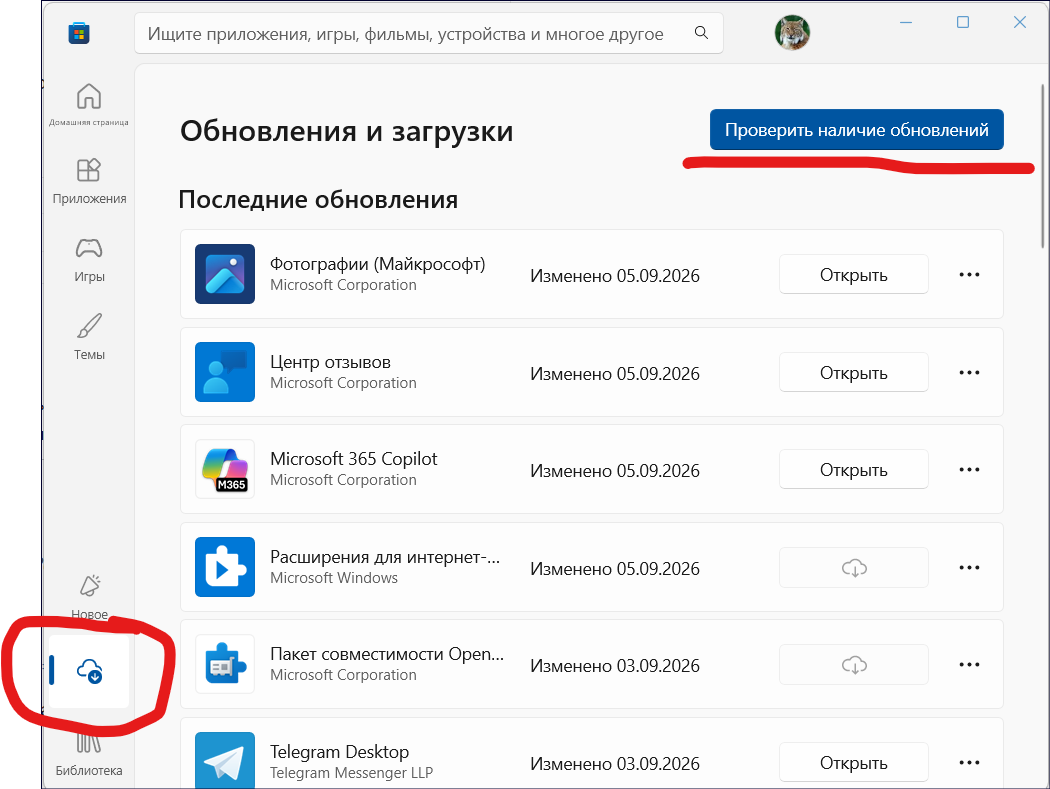Viewport: 1050px width, 789px height.
Task: Open more options for Пакет совместимости Open
Action: [x=969, y=664]
